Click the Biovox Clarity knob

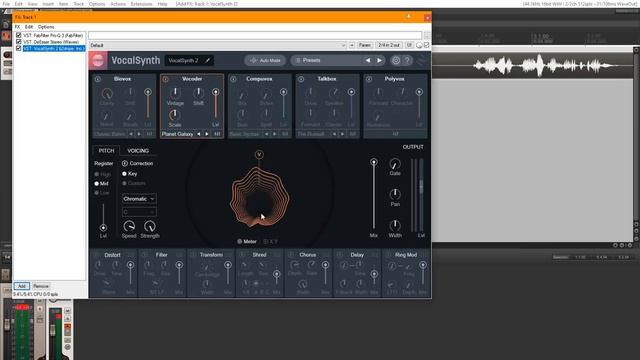point(107,93)
